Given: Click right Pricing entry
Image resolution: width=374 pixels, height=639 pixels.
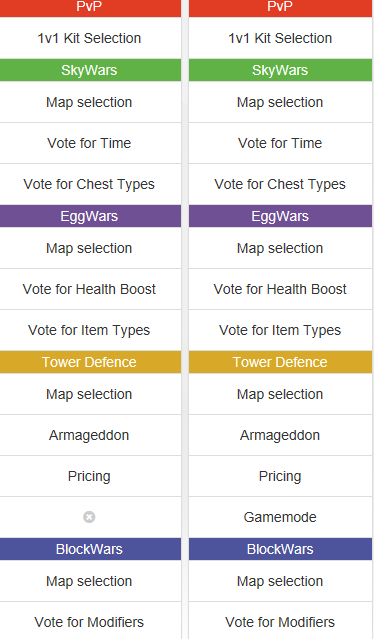Looking at the screenshot, I should pyautogui.click(x=280, y=476).
